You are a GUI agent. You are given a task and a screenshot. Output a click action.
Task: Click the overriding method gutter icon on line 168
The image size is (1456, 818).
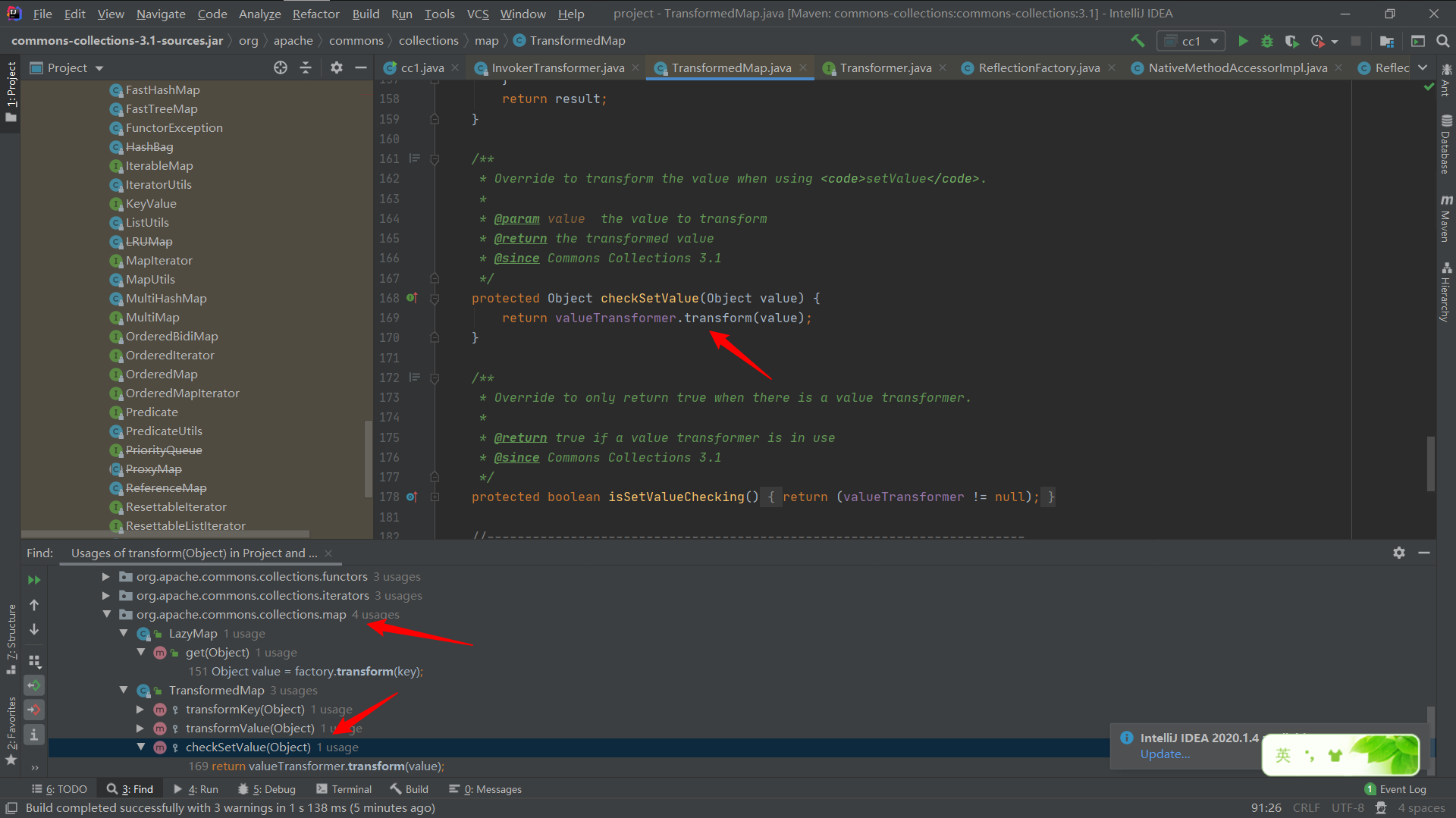[412, 298]
